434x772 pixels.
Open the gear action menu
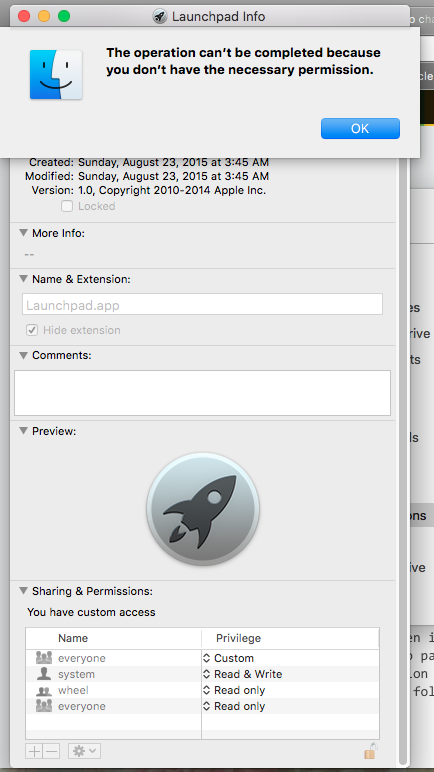tap(84, 751)
